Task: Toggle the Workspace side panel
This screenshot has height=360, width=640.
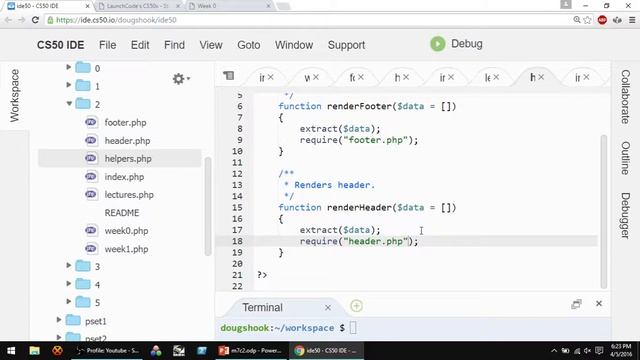Action: [15, 96]
